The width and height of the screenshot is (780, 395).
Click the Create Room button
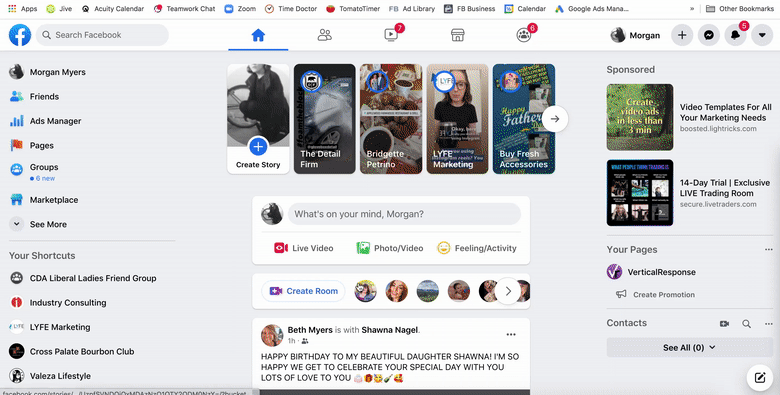click(303, 291)
